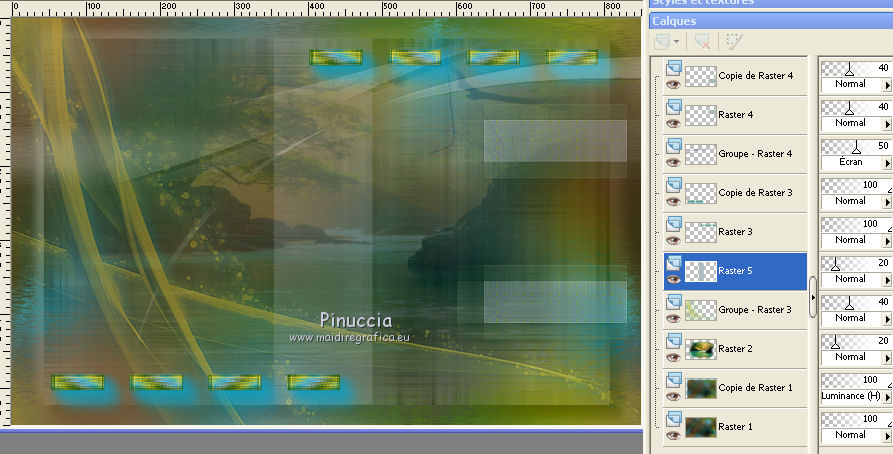Select the Copie de Raster 3 layer name

tap(756, 193)
